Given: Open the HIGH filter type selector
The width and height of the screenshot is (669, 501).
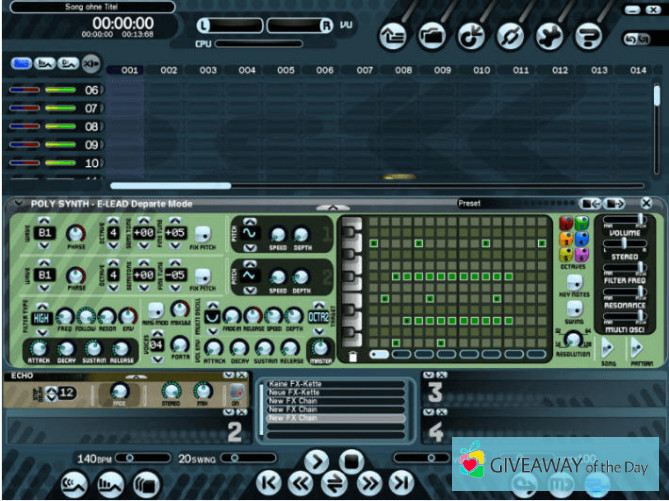Looking at the screenshot, I should pos(42,318).
